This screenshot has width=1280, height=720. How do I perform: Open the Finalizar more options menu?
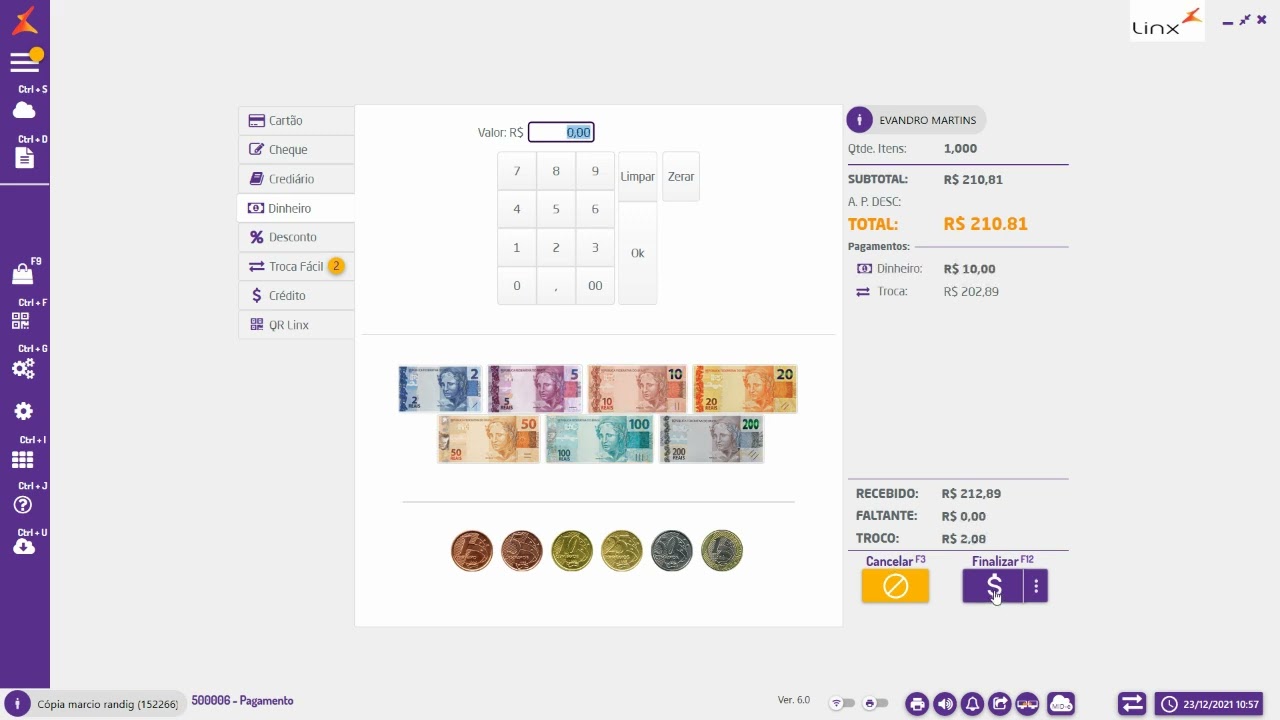(x=1036, y=586)
